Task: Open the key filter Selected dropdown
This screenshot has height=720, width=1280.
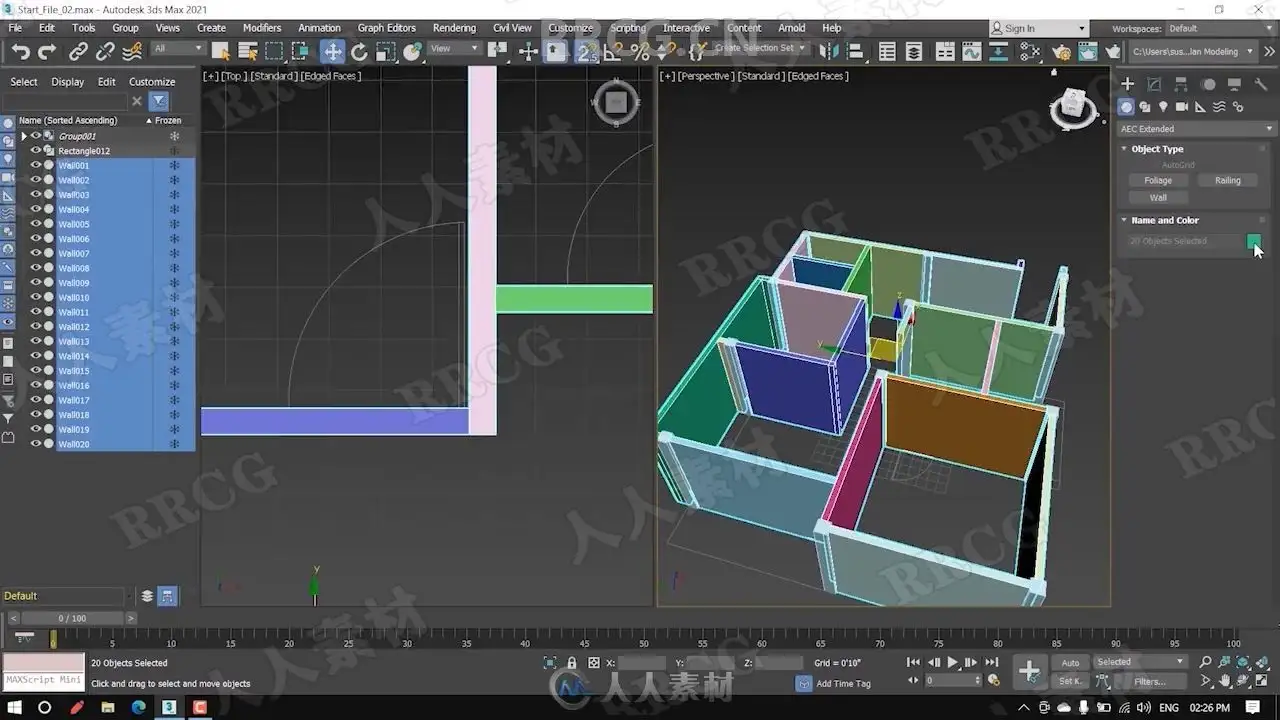Action: (x=1139, y=662)
